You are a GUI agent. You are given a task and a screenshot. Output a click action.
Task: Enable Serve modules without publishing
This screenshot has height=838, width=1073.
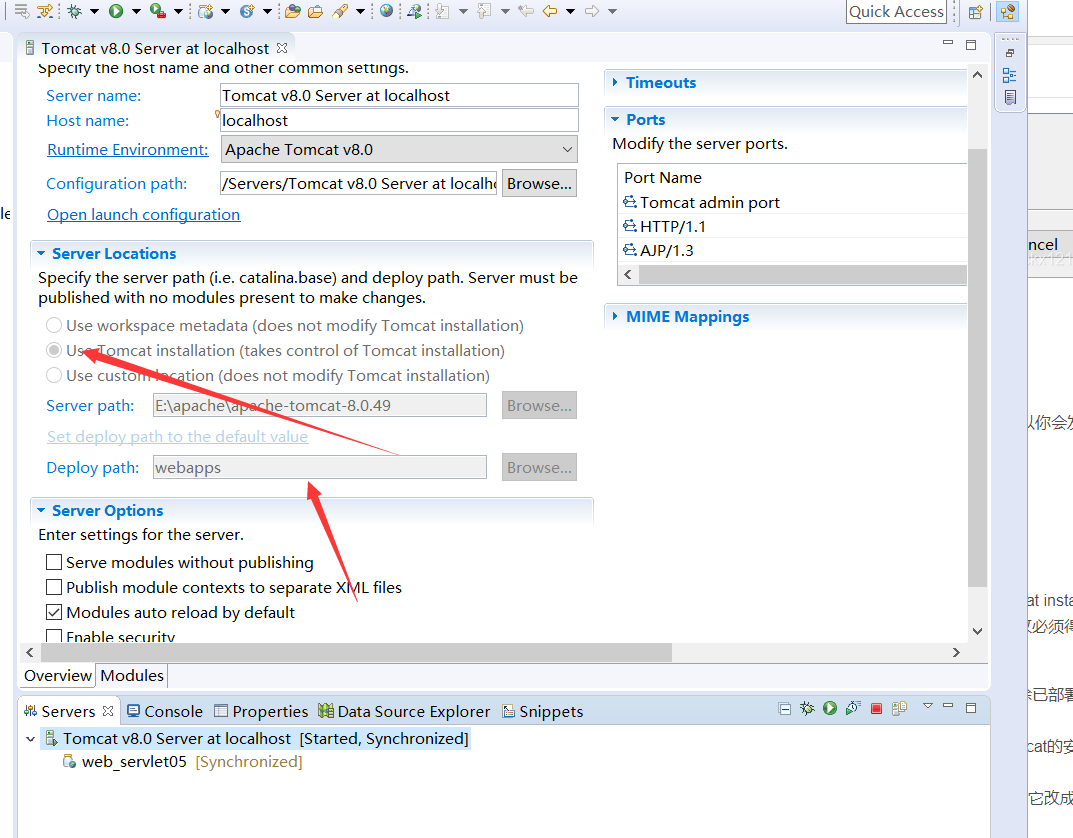pyautogui.click(x=54, y=562)
